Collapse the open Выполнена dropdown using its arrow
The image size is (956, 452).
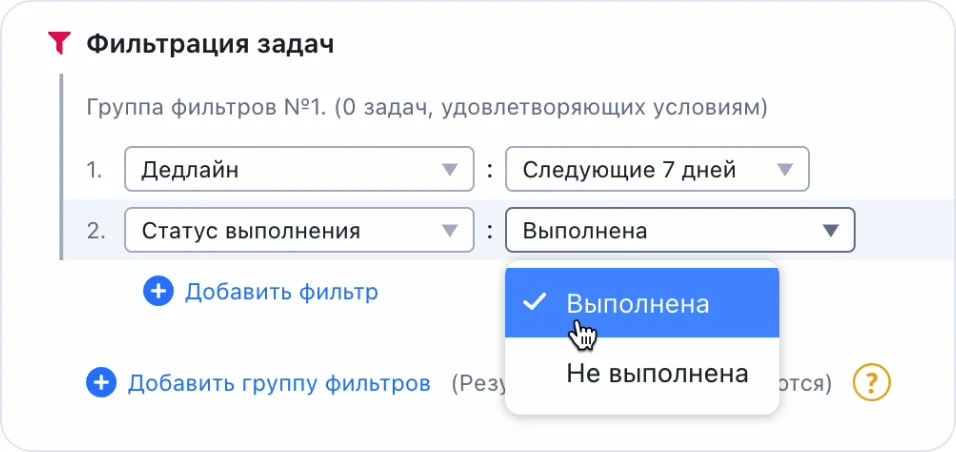tap(831, 231)
